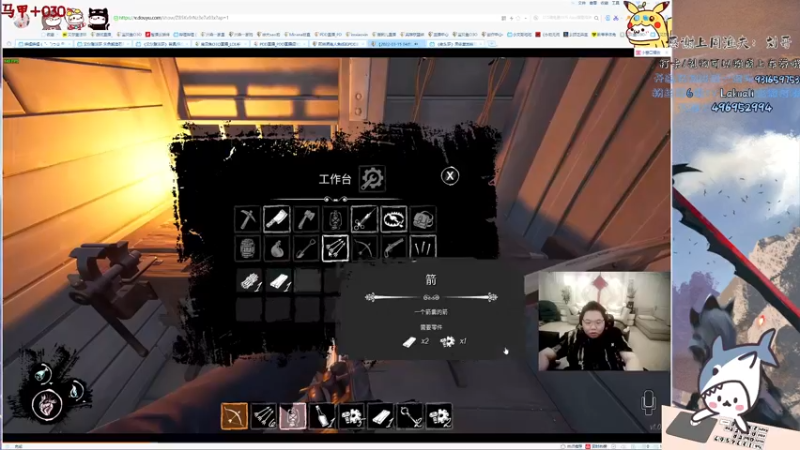This screenshot has width=800, height=450.
Task: Select the syringe and scissors recipe
Action: tap(364, 219)
